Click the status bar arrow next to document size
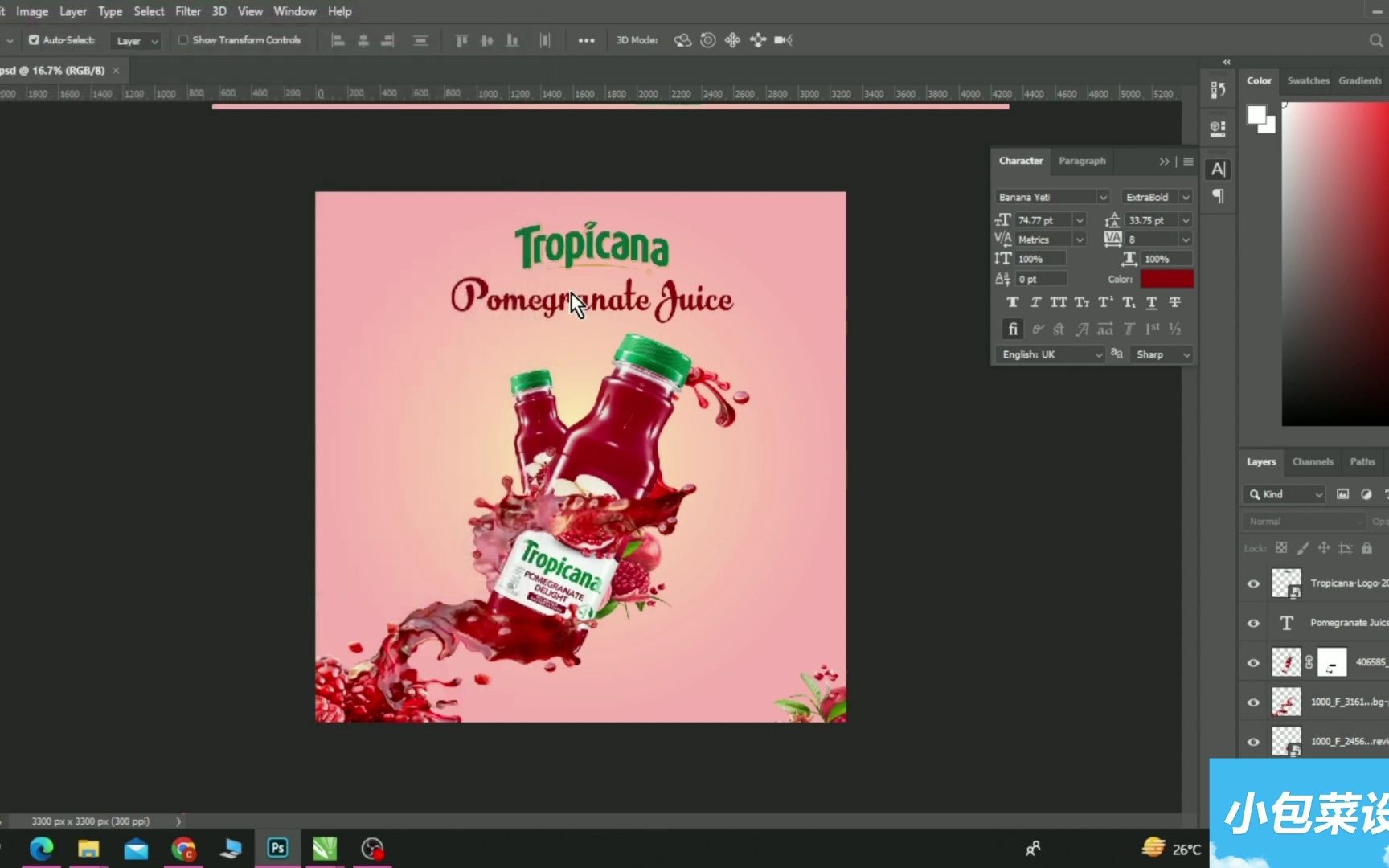Image resolution: width=1389 pixels, height=868 pixels. [x=178, y=821]
